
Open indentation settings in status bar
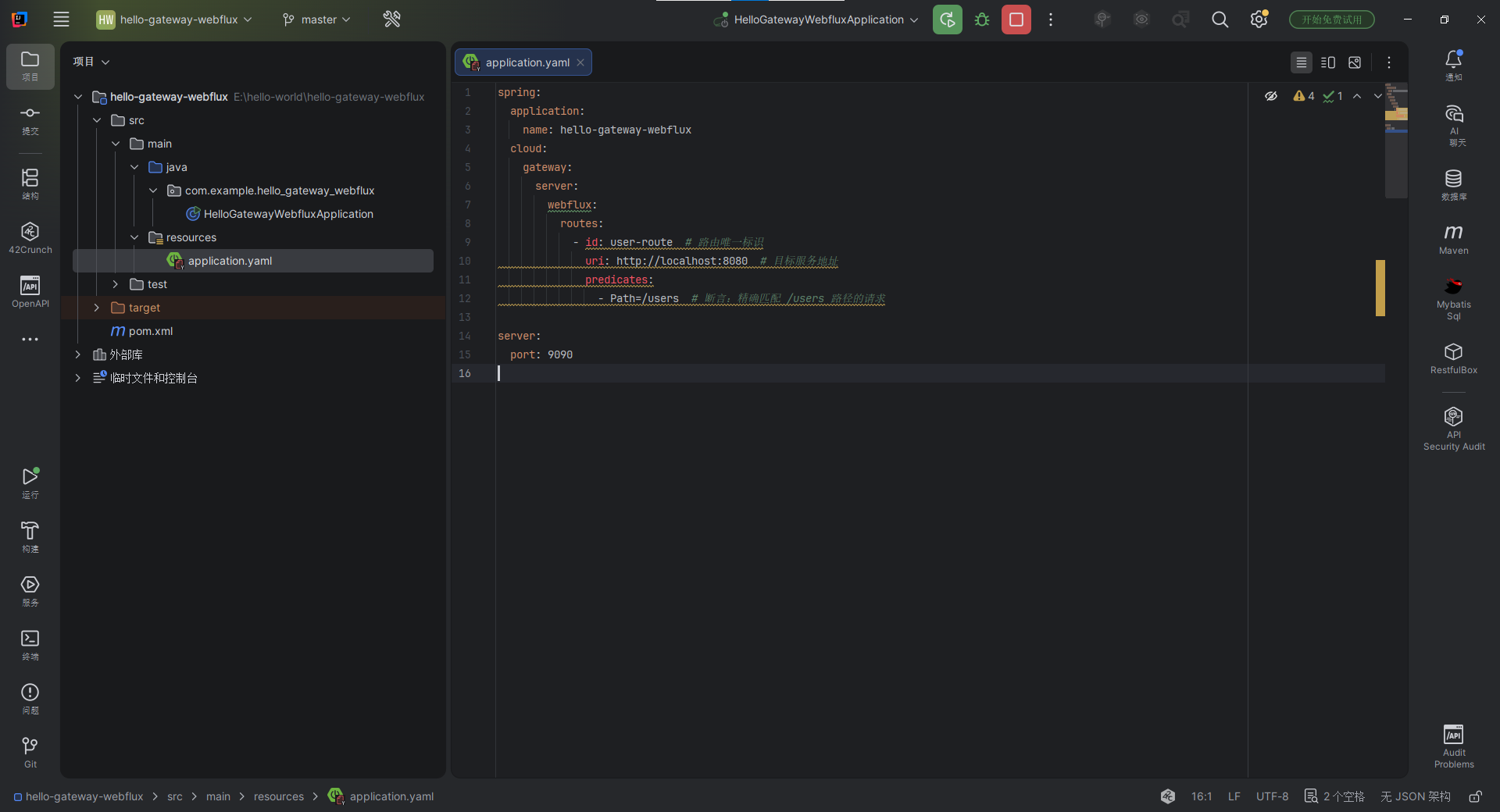click(1335, 796)
